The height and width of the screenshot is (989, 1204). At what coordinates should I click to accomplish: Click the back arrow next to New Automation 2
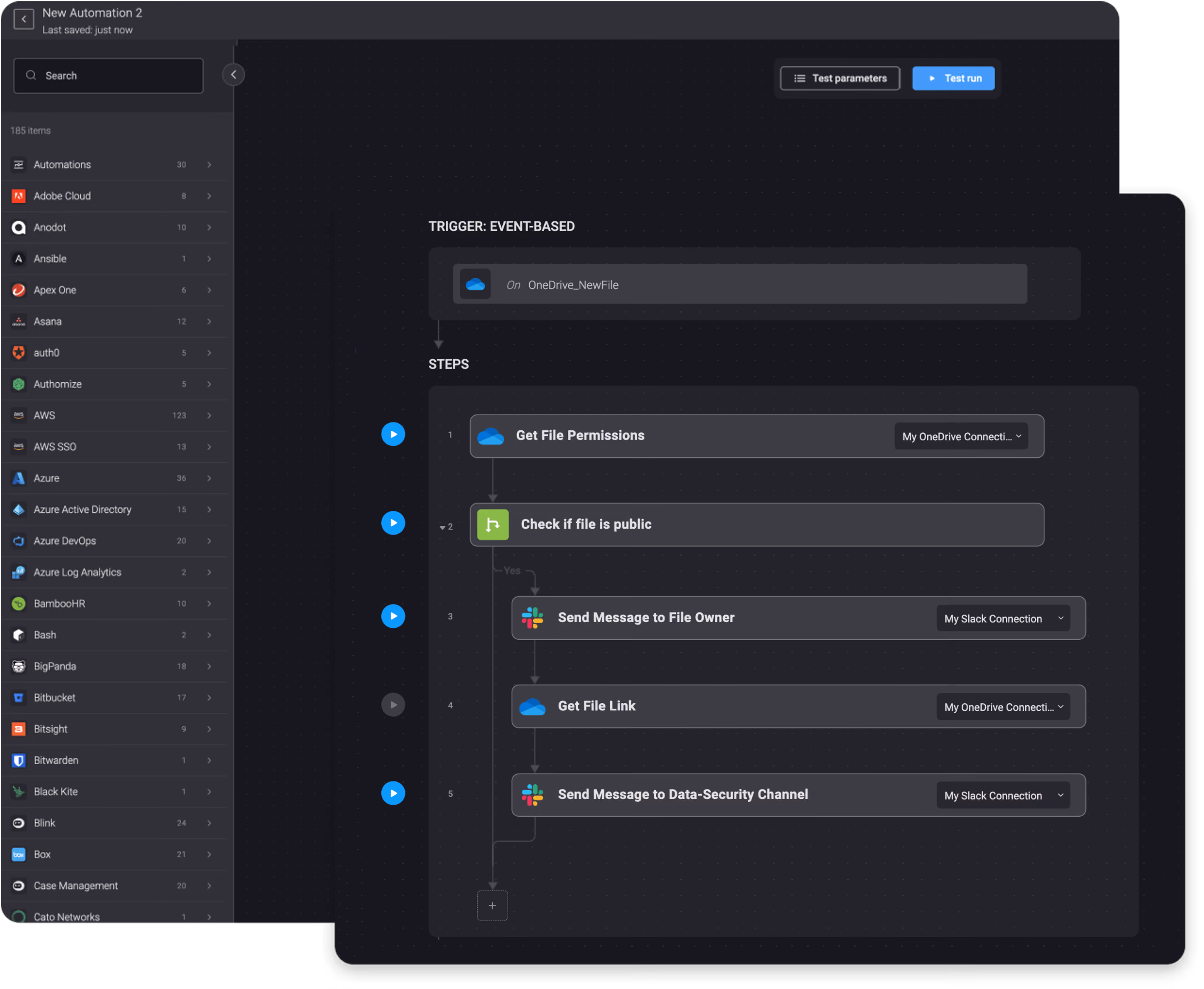click(23, 19)
